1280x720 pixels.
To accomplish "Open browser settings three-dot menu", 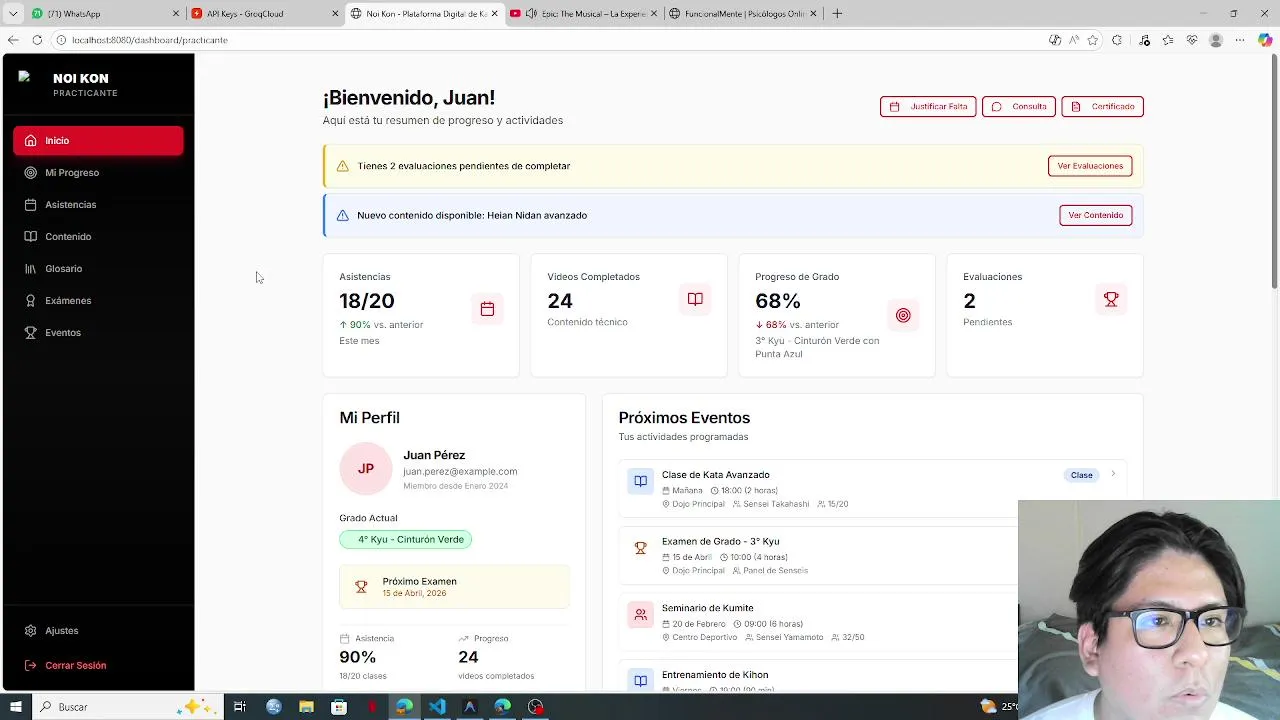I will coord(1240,40).
